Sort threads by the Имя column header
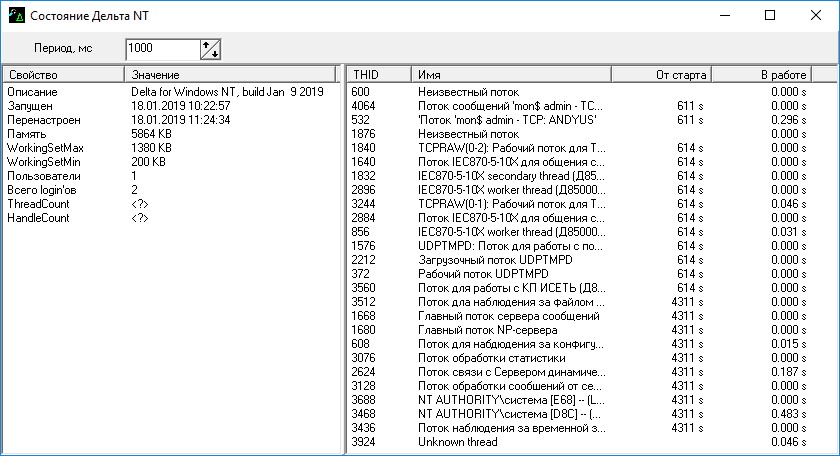Screen dimensions: 840x456 [x=510, y=75]
